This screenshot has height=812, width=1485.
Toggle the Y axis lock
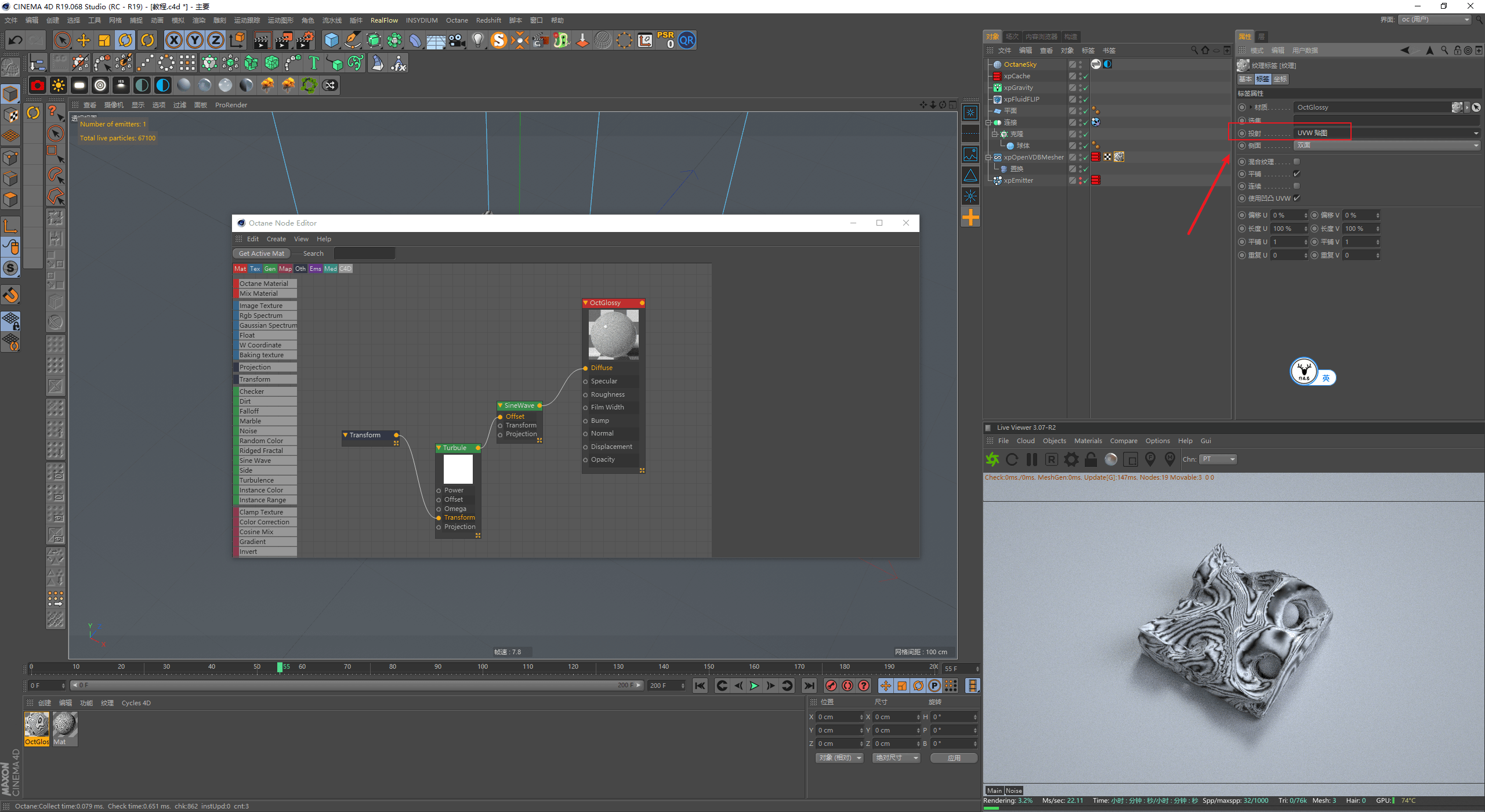click(195, 40)
